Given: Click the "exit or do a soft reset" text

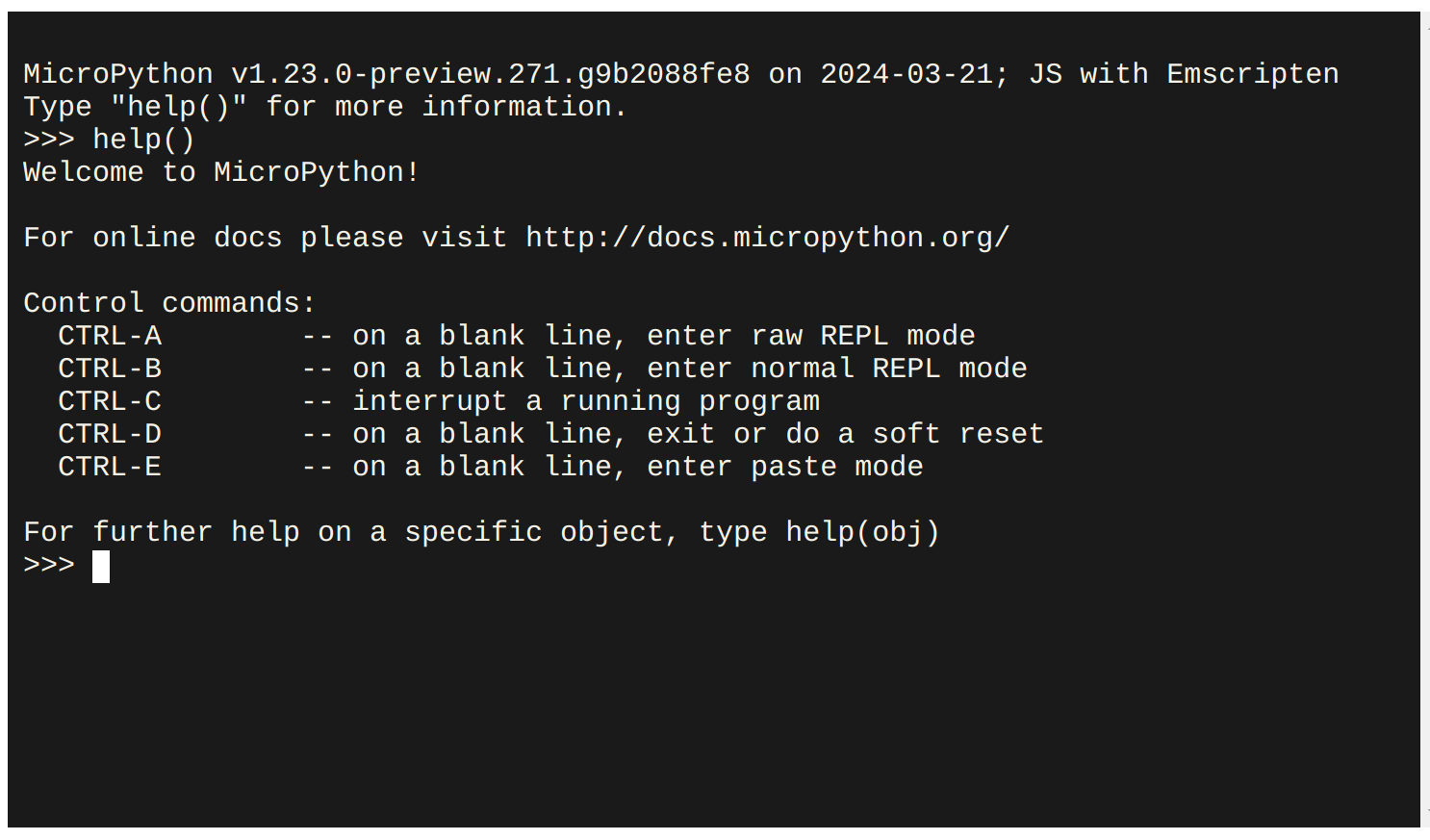Looking at the screenshot, I should click(845, 434).
